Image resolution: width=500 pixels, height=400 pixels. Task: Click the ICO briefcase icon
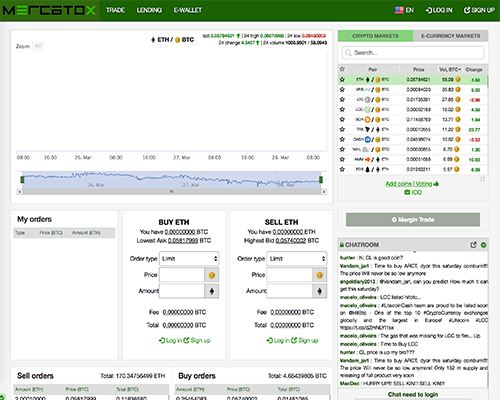[x=407, y=192]
